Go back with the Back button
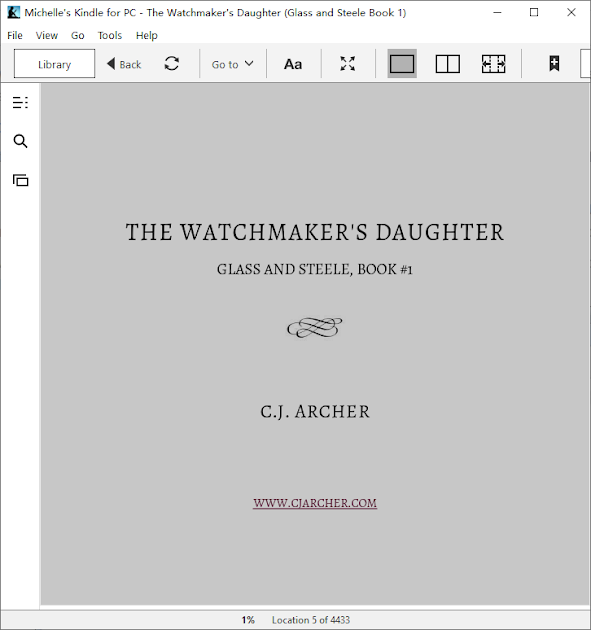Viewport: 591px width, 630px height. point(124,64)
